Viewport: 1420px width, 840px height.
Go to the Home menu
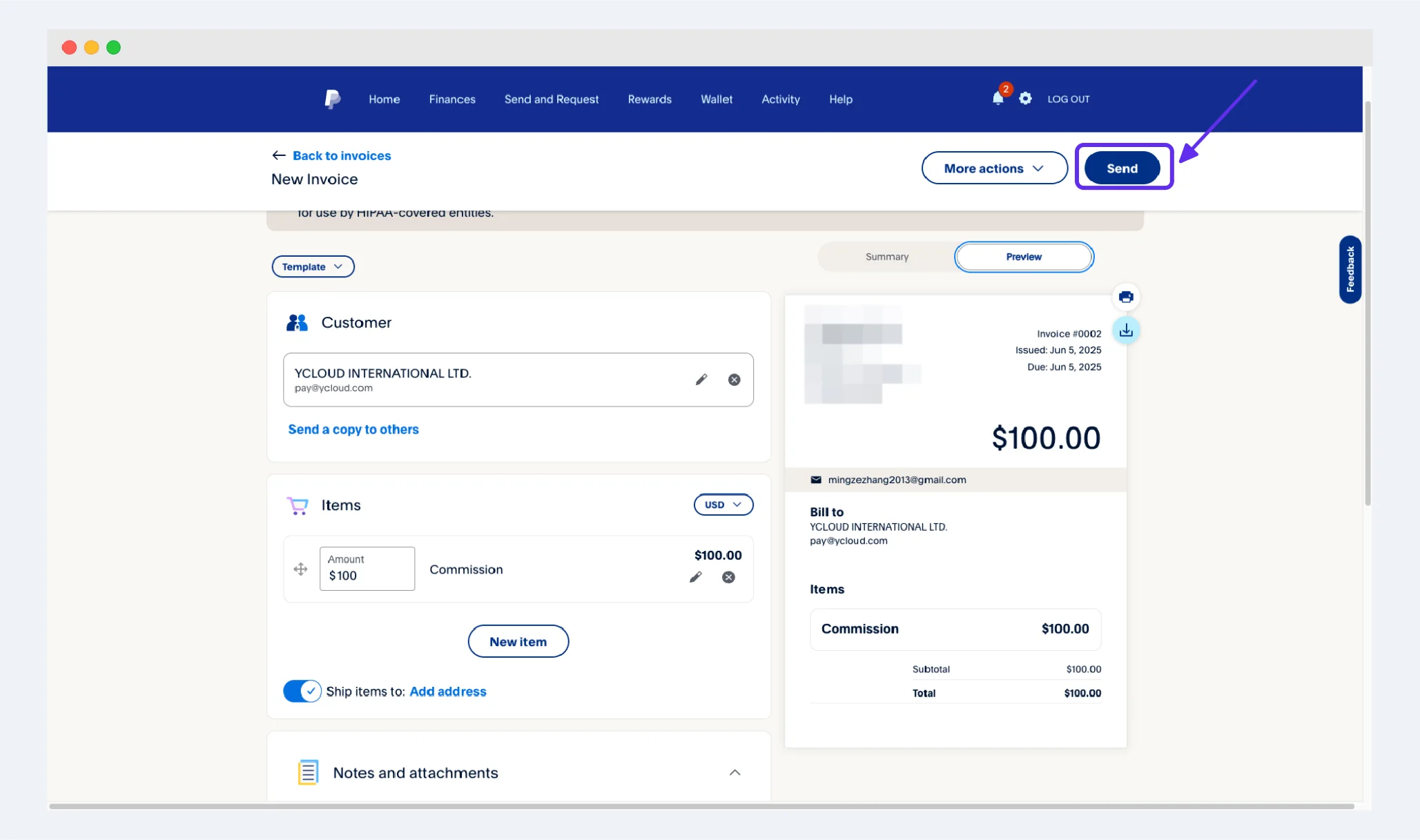point(385,99)
